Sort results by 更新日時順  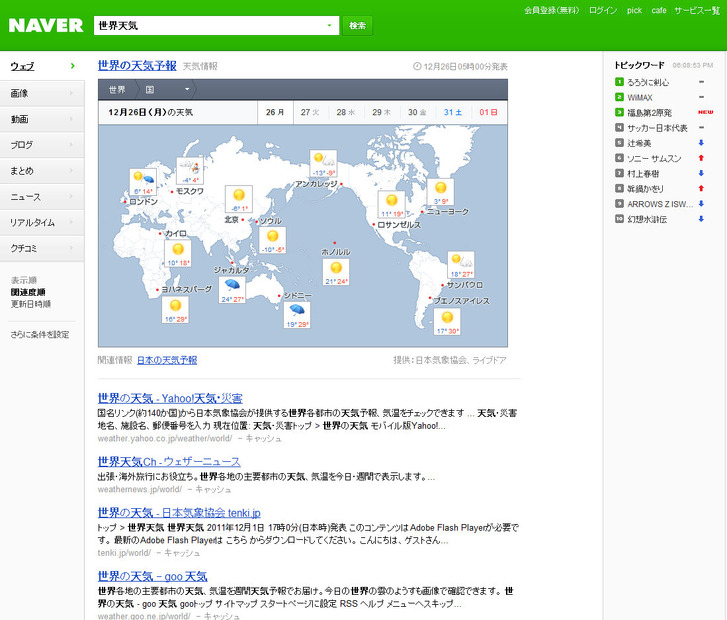tap(31, 304)
